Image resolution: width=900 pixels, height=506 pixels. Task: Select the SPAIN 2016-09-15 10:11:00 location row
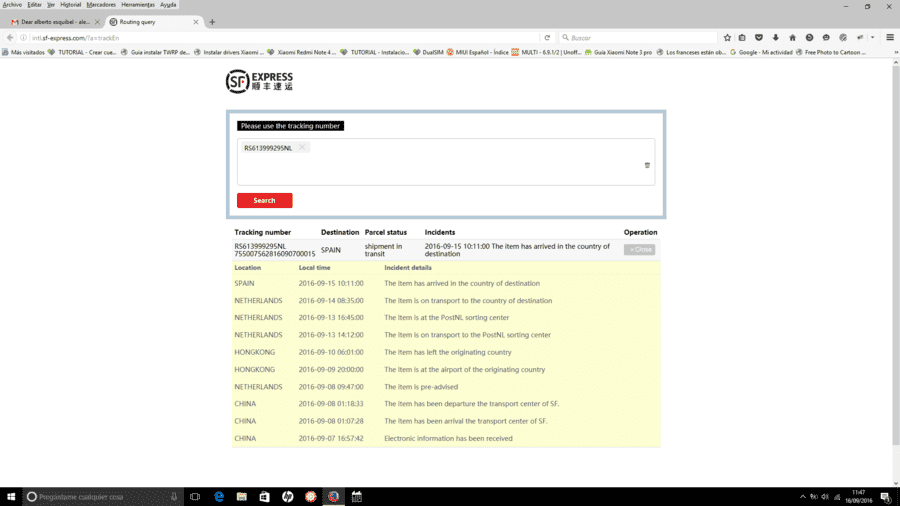tap(446, 283)
